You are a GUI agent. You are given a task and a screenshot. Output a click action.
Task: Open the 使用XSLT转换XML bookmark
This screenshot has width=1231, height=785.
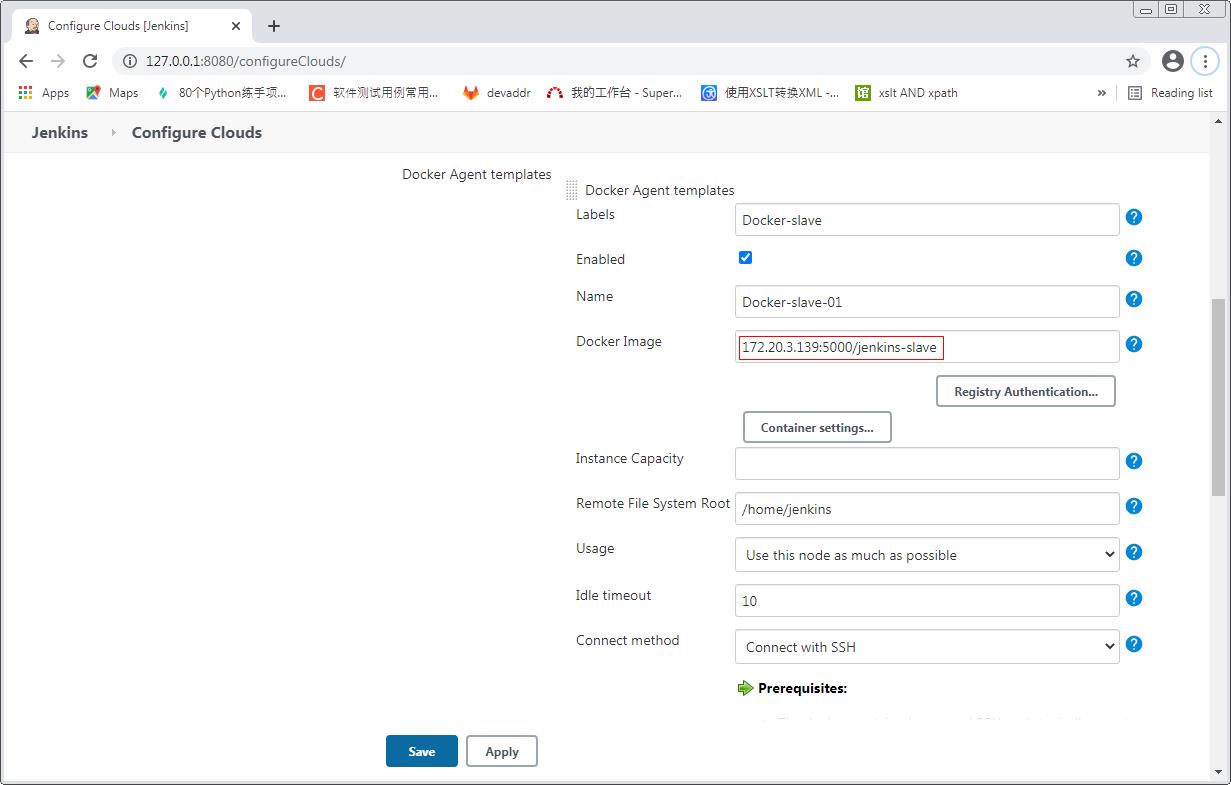[x=769, y=93]
